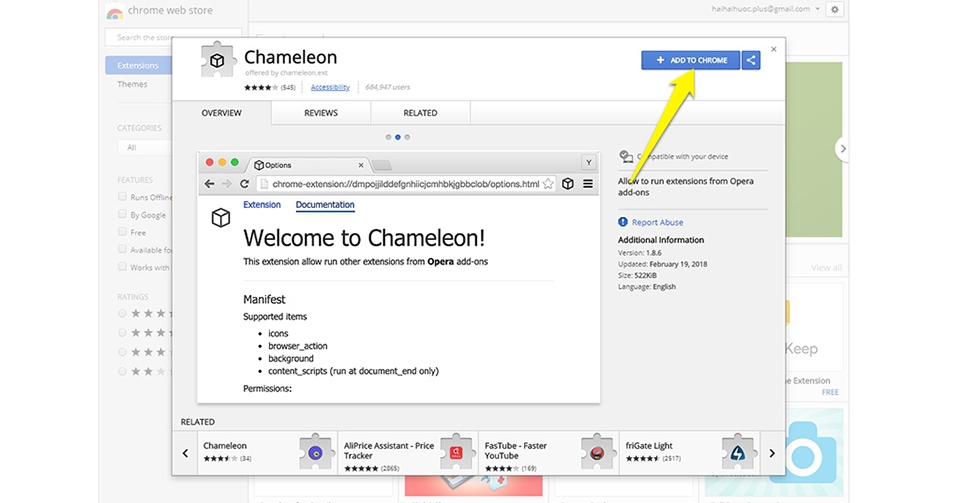960x503 pixels.
Task: Open the account email dropdown
Action: [765, 9]
